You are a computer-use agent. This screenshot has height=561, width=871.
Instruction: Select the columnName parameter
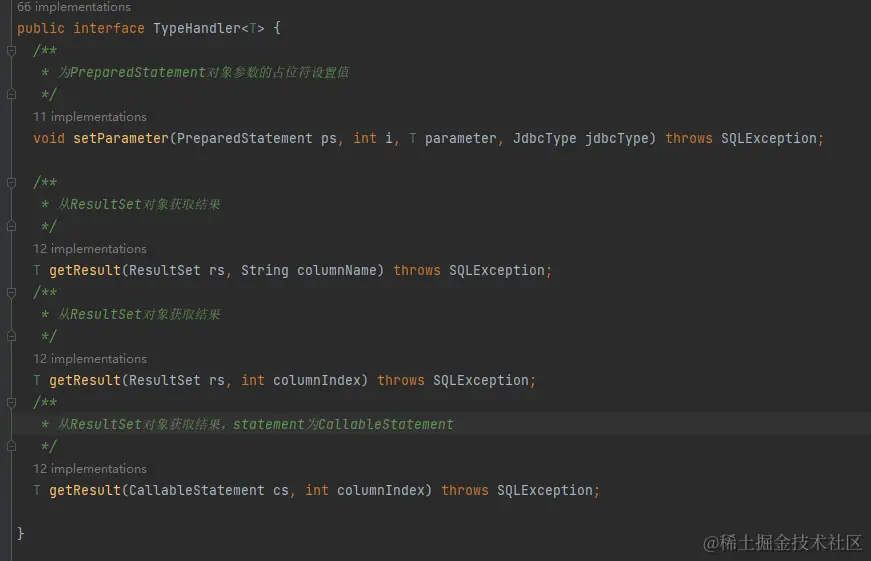(337, 271)
